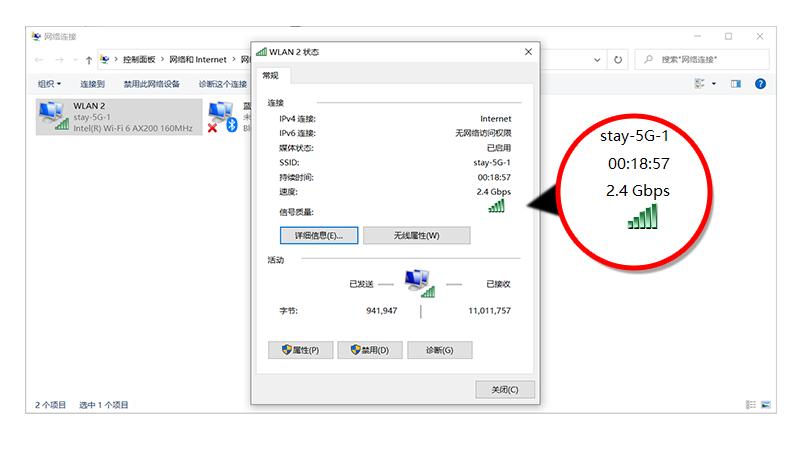The image size is (800, 457).
Task: Click the address bar location icon
Action: click(x=105, y=60)
